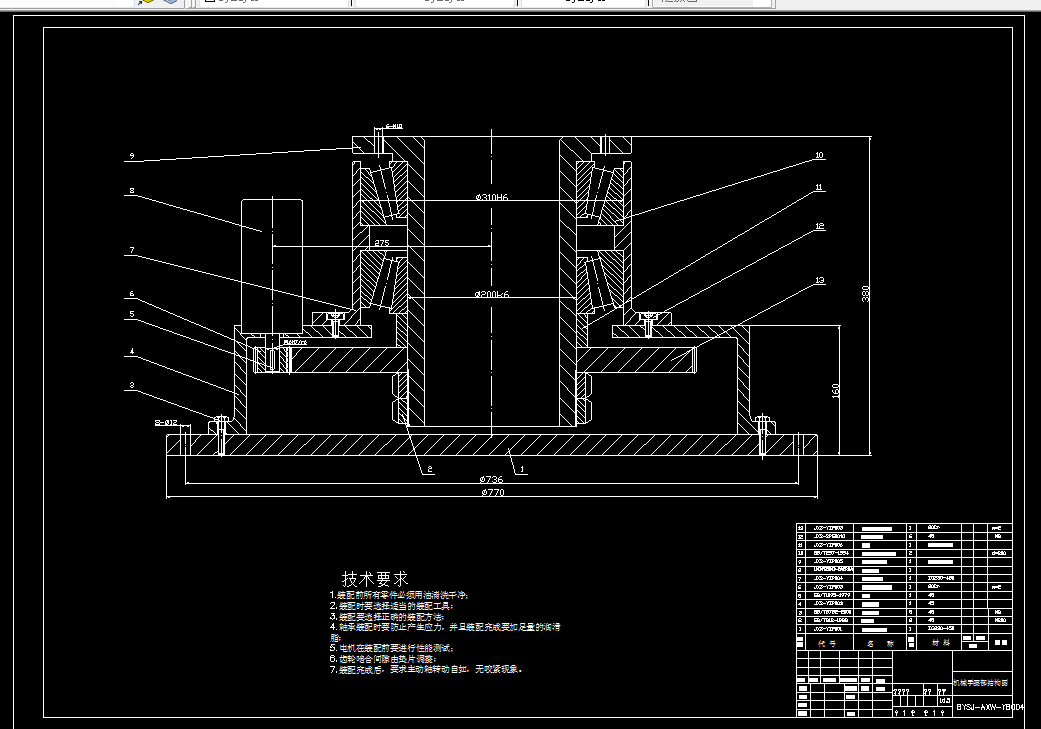1041x729 pixels.
Task: Pick part balloon number 7
Action: (x=131, y=250)
